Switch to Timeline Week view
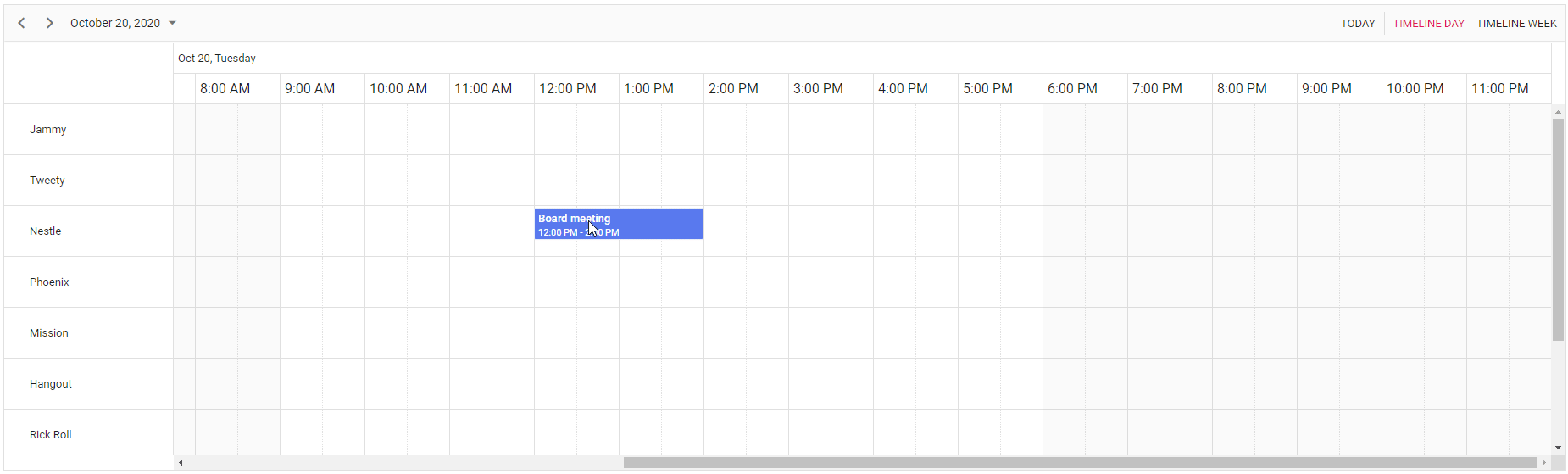 click(x=1516, y=24)
